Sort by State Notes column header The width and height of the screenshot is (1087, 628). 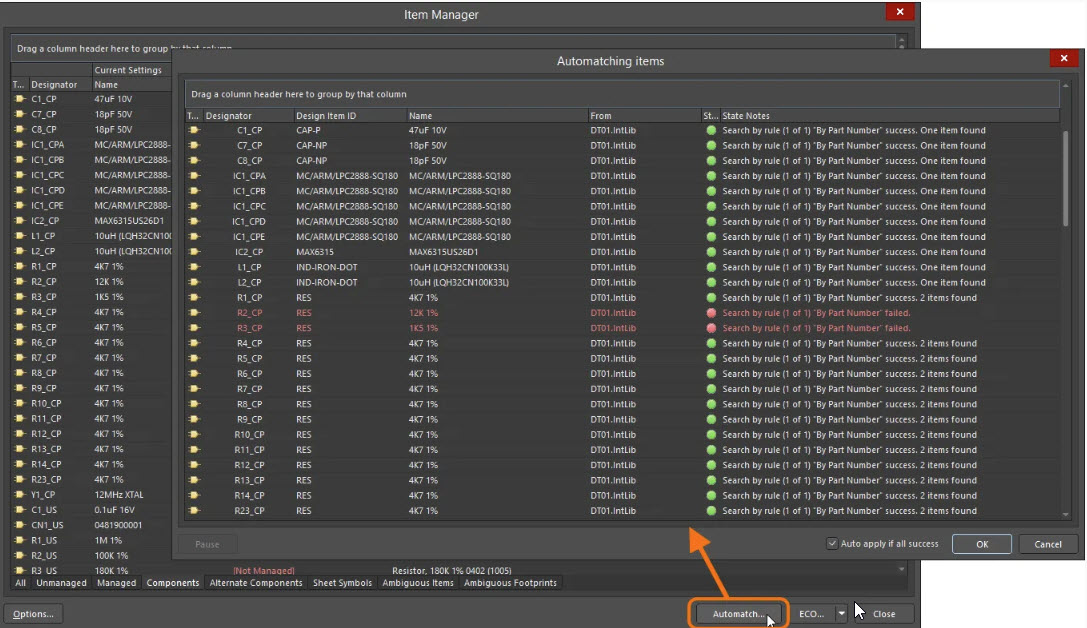coord(889,116)
